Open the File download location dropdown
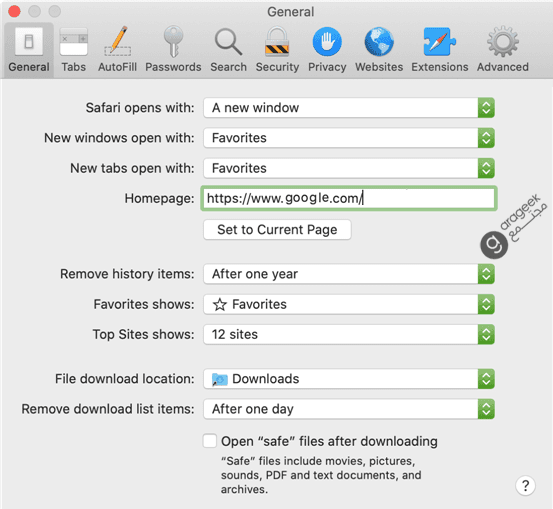Image resolution: width=553 pixels, height=509 pixels. pos(349,379)
